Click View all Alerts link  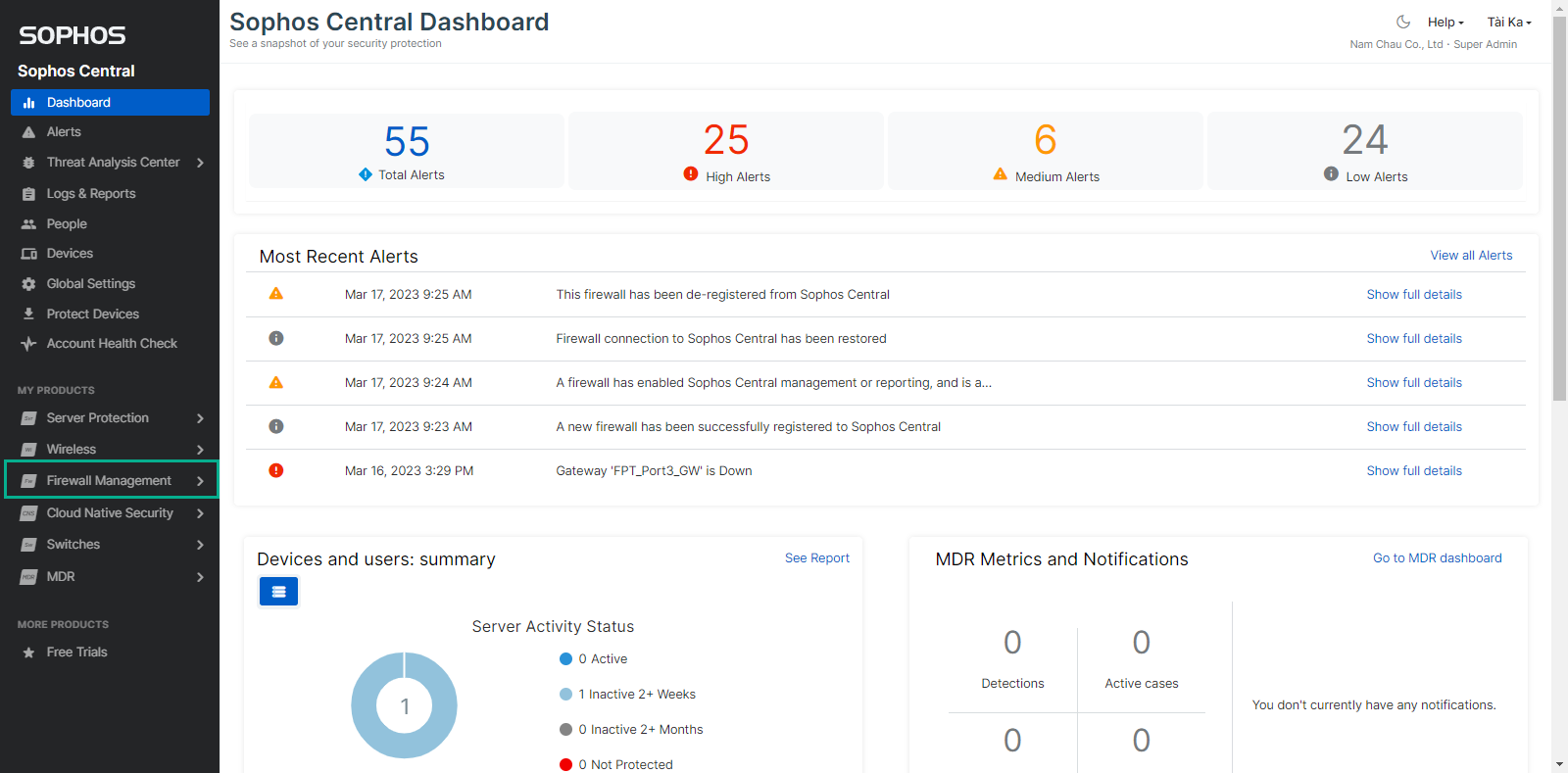coord(1471,256)
